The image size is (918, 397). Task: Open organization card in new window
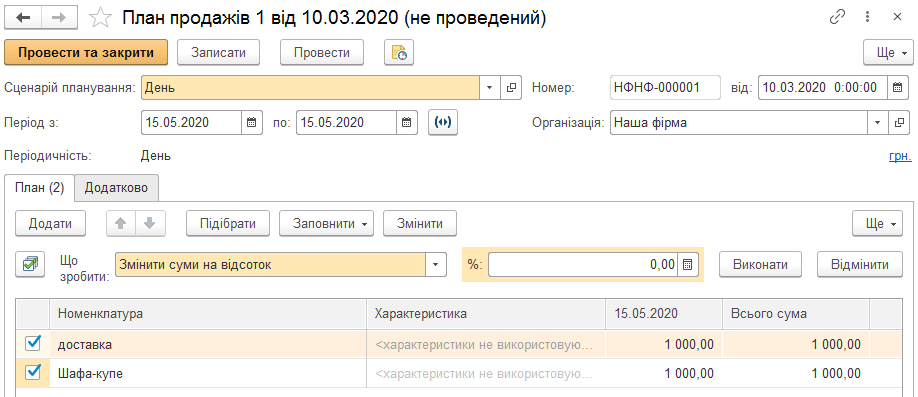coord(899,123)
